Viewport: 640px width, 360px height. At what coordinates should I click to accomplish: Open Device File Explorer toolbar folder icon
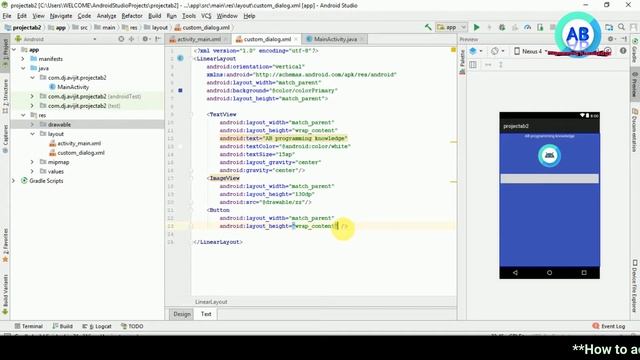click(609, 27)
